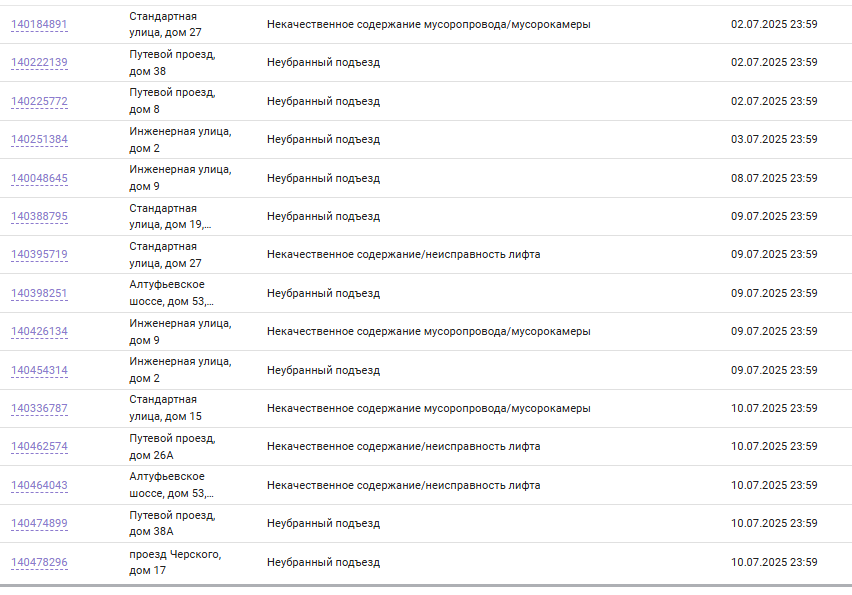Click the 03.07.2025 23:59 deadline cell

coord(774,139)
